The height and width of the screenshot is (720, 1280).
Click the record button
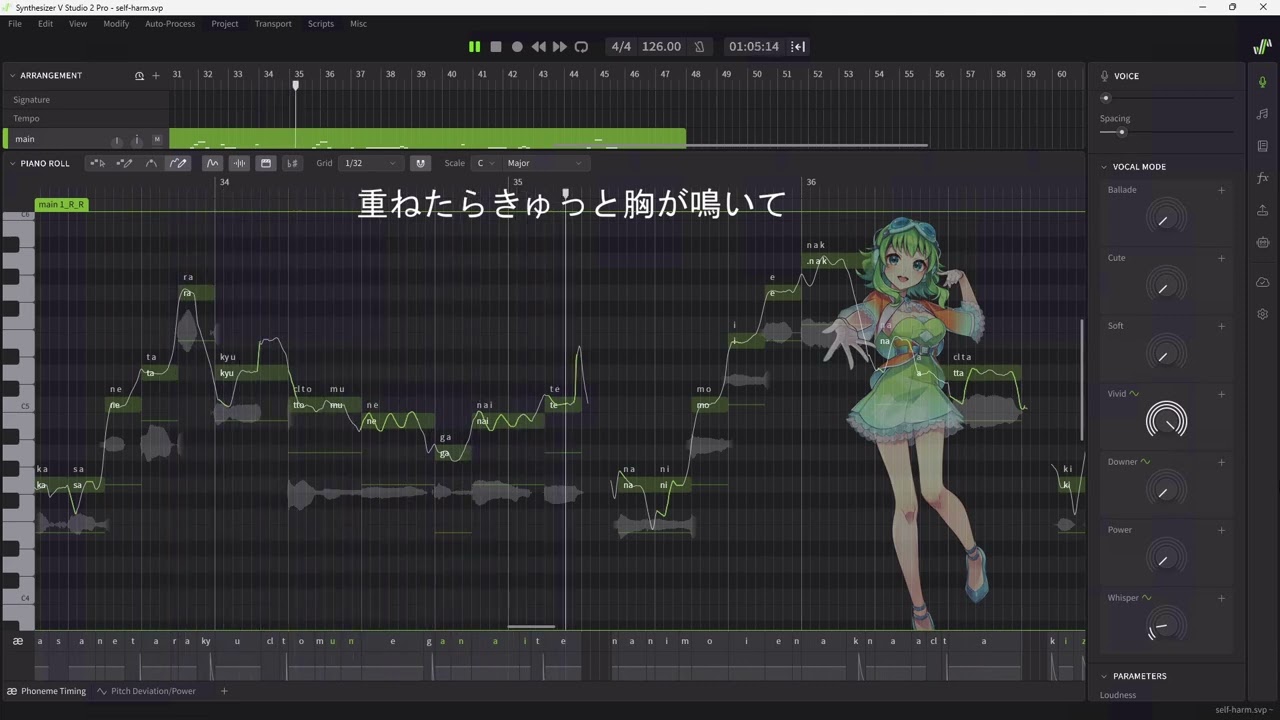tap(517, 47)
